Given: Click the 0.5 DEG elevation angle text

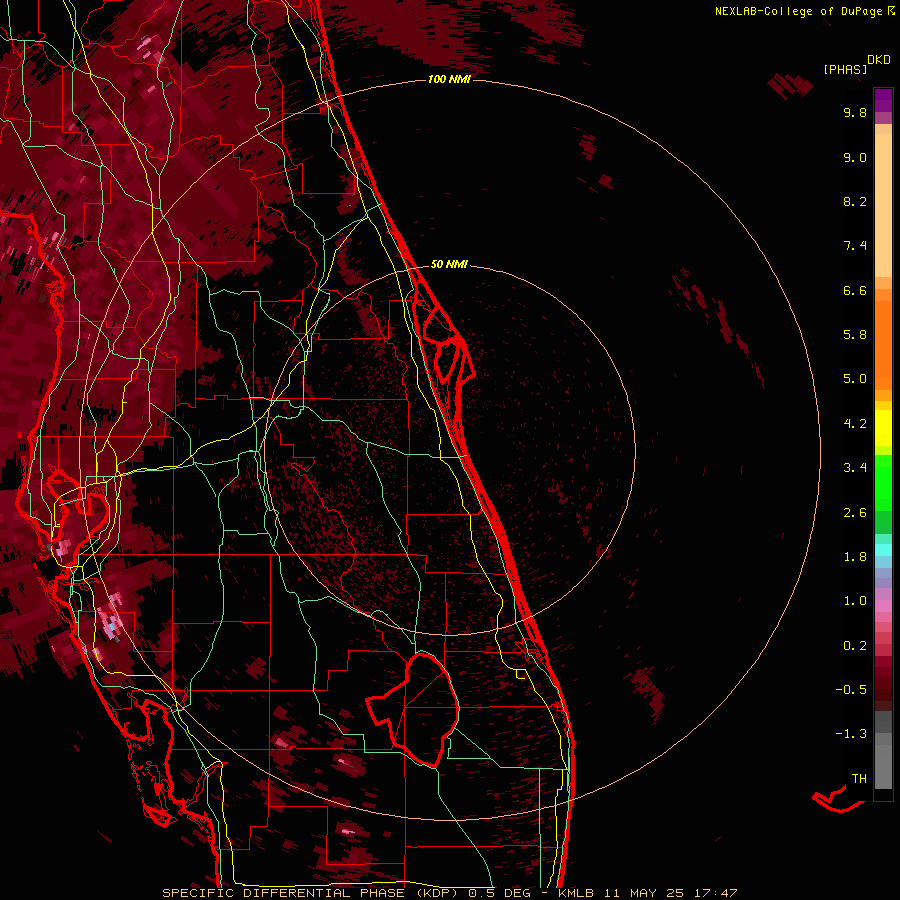Looking at the screenshot, I should (499, 893).
